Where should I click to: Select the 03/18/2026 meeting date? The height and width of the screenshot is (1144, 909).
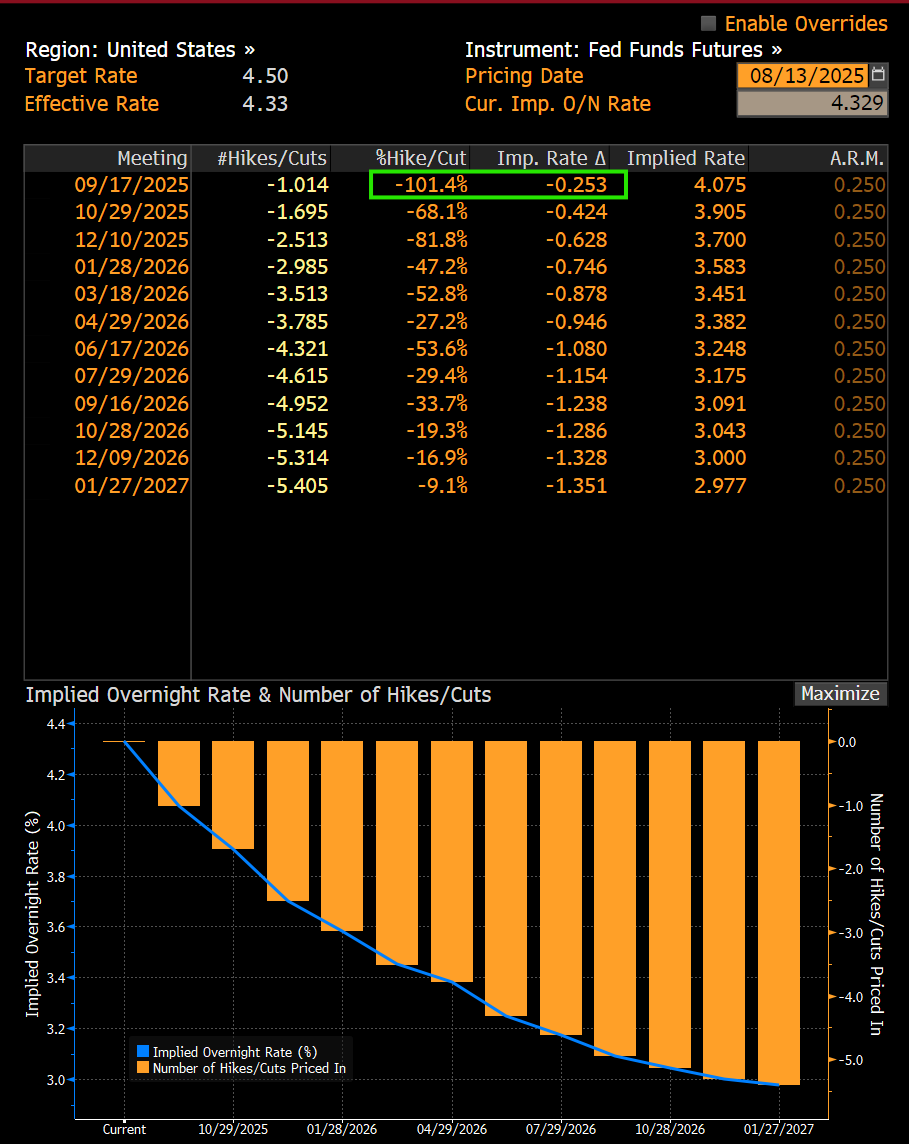[x=131, y=293]
